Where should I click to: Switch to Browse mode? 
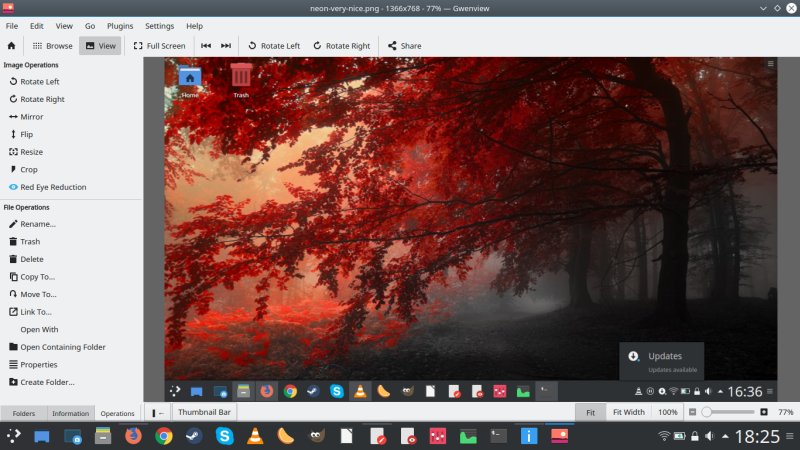tap(52, 45)
